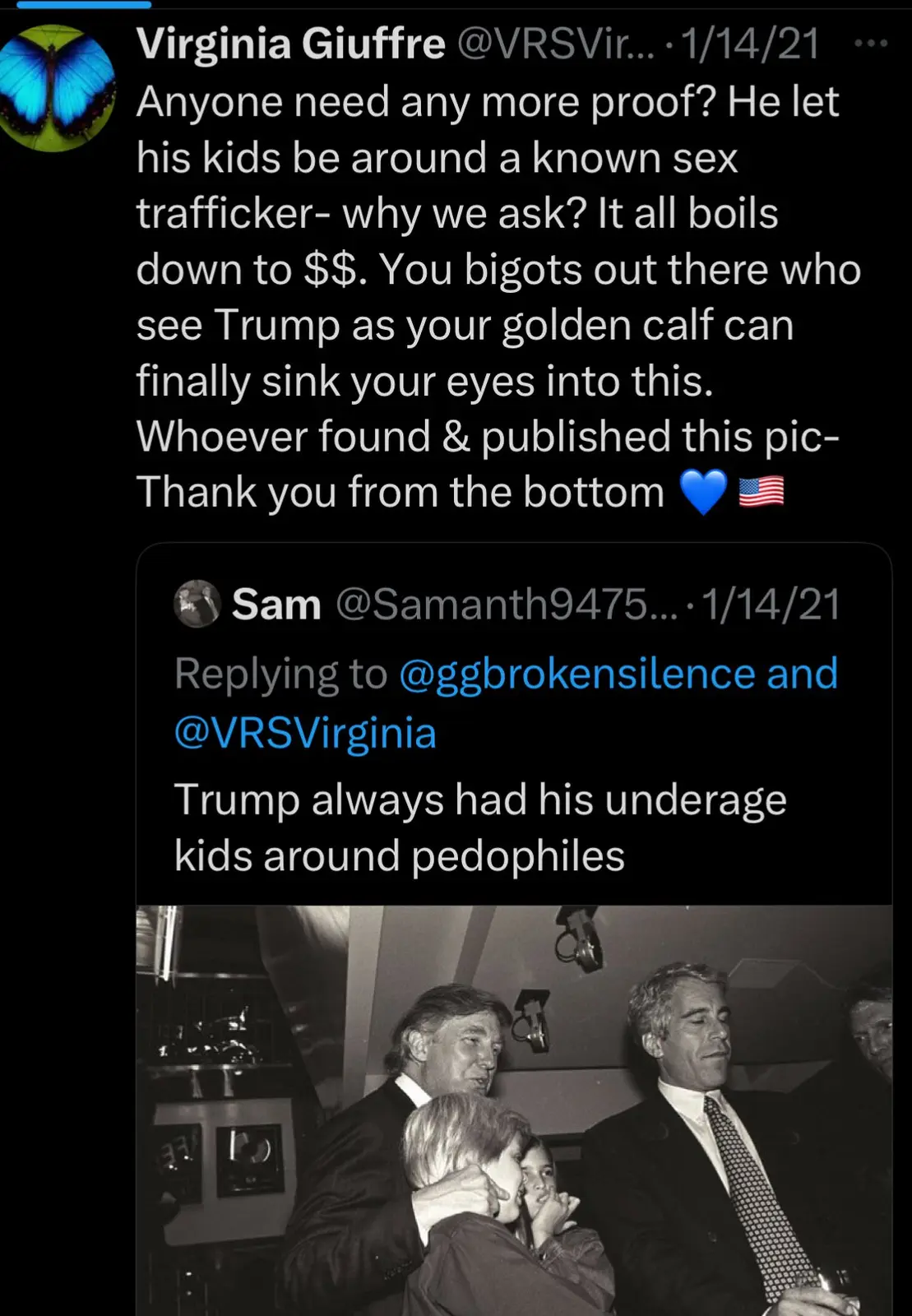Screen dimensions: 912x1316
Task: Open the @VRSVirginia mention link
Action: 305,732
